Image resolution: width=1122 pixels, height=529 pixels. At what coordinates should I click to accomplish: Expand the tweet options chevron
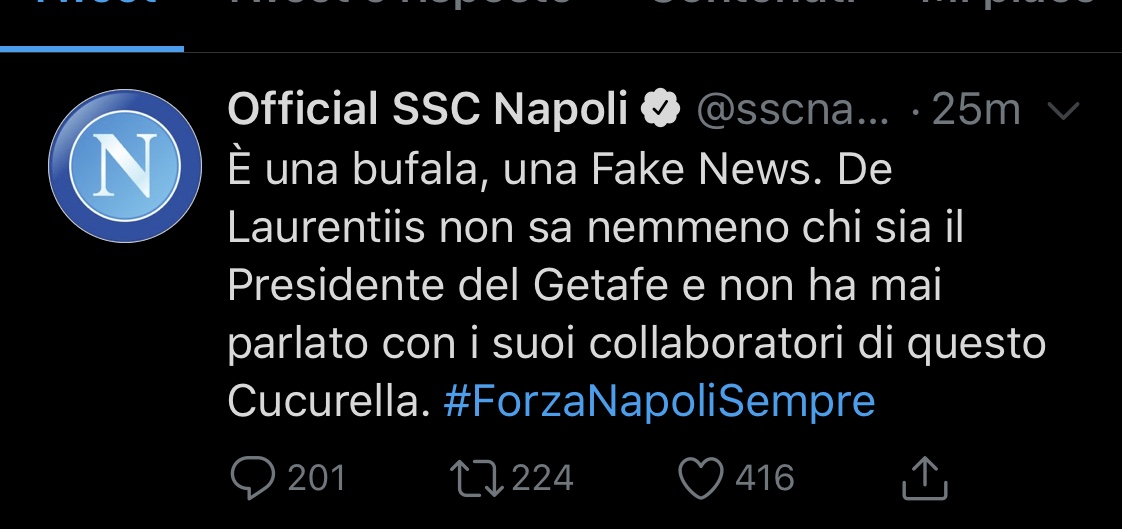point(1063,110)
